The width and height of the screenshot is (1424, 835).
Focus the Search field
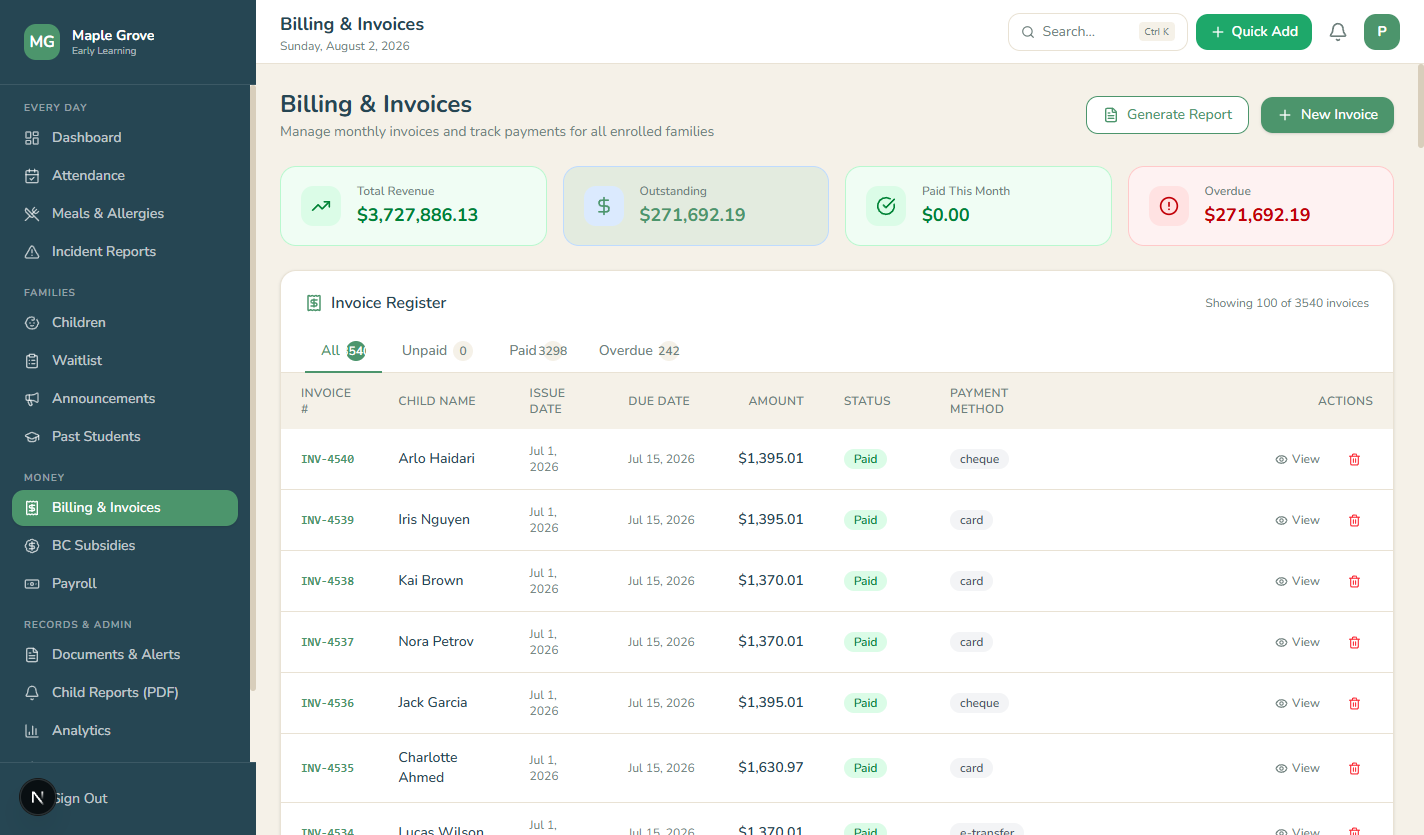point(1097,32)
